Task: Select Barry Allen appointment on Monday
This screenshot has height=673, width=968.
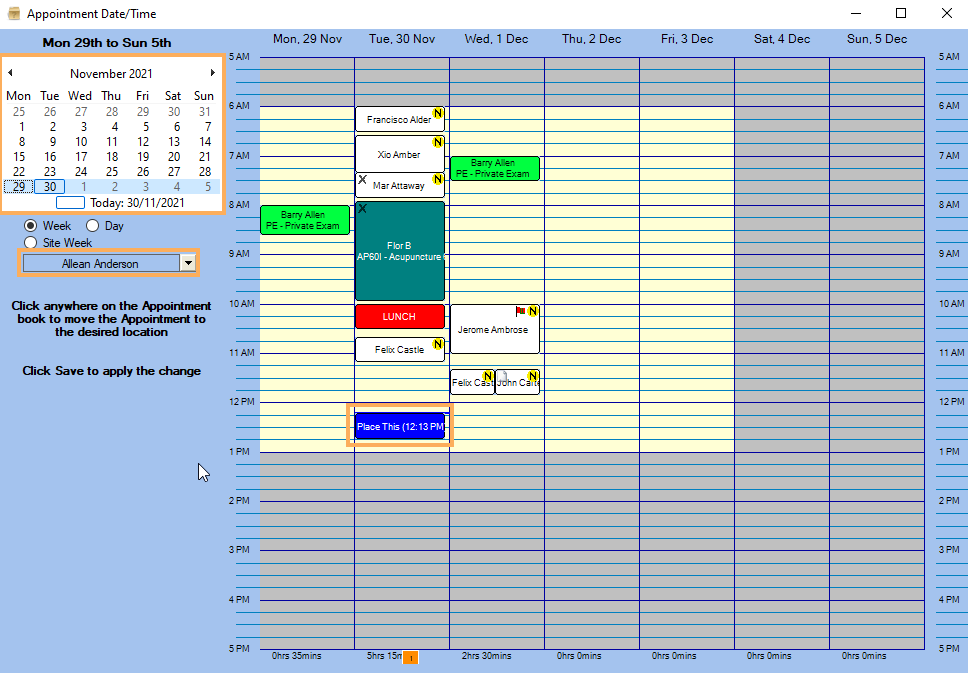Action: tap(305, 220)
